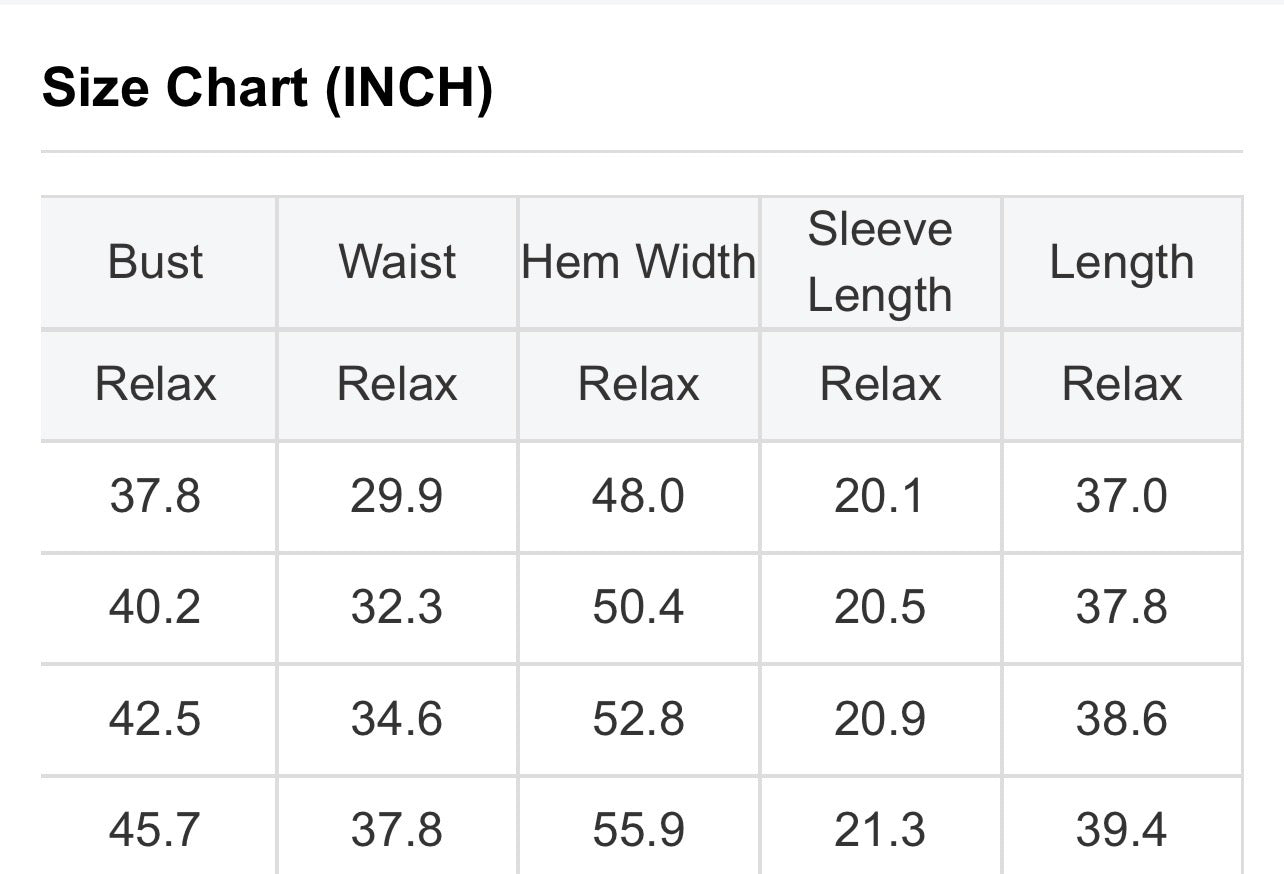The width and height of the screenshot is (1284, 874).
Task: Select the 40.2 bust measurement
Action: [155, 608]
